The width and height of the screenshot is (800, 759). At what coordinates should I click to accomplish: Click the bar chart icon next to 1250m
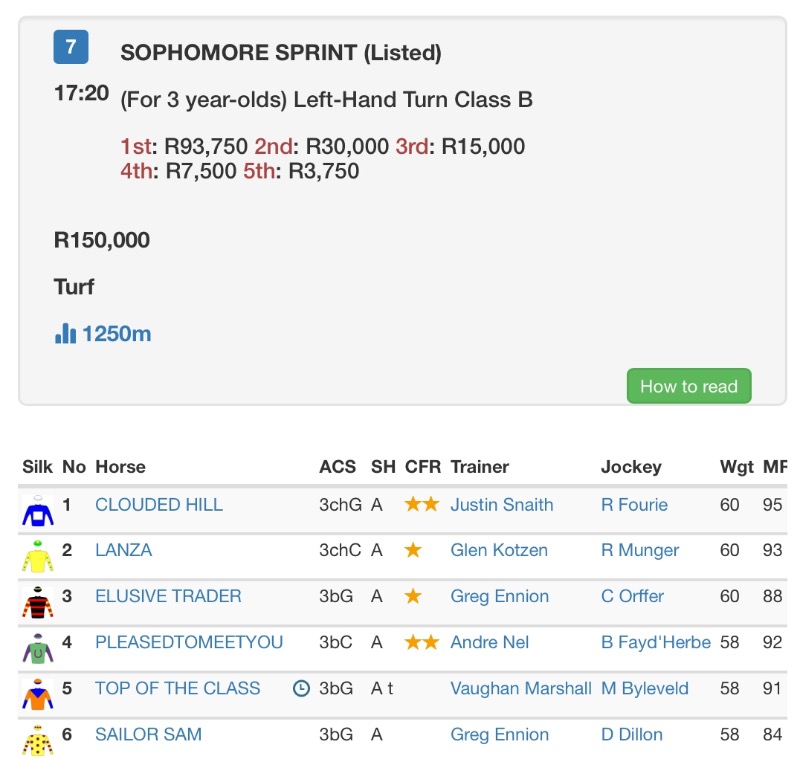65,333
